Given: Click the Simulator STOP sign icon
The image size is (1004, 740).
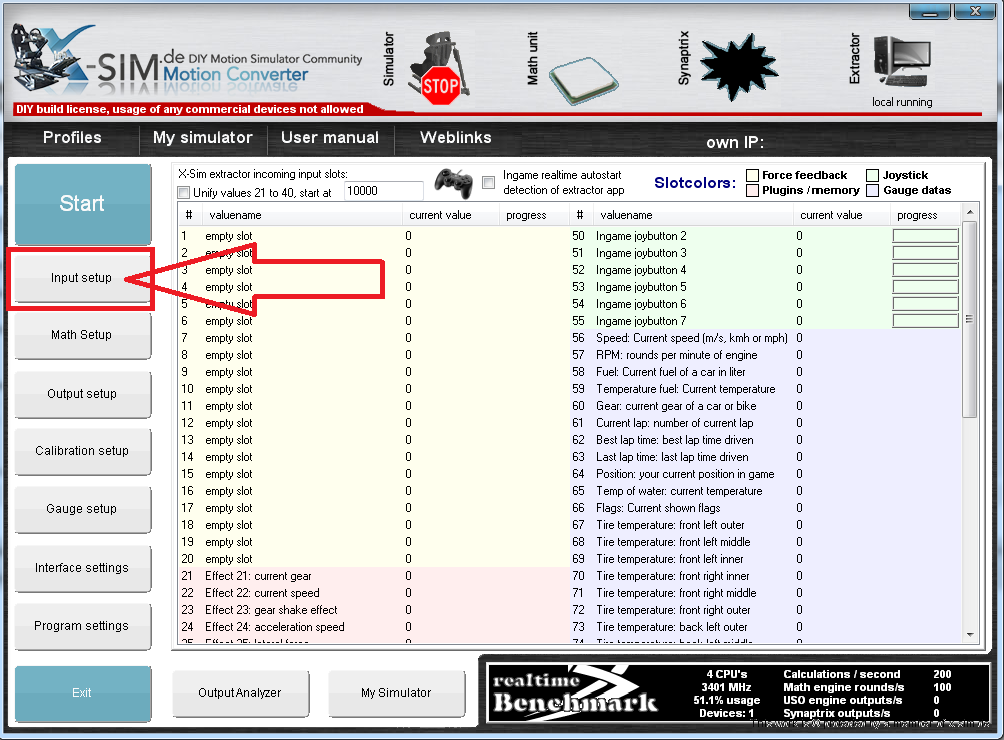Looking at the screenshot, I should (x=440, y=85).
